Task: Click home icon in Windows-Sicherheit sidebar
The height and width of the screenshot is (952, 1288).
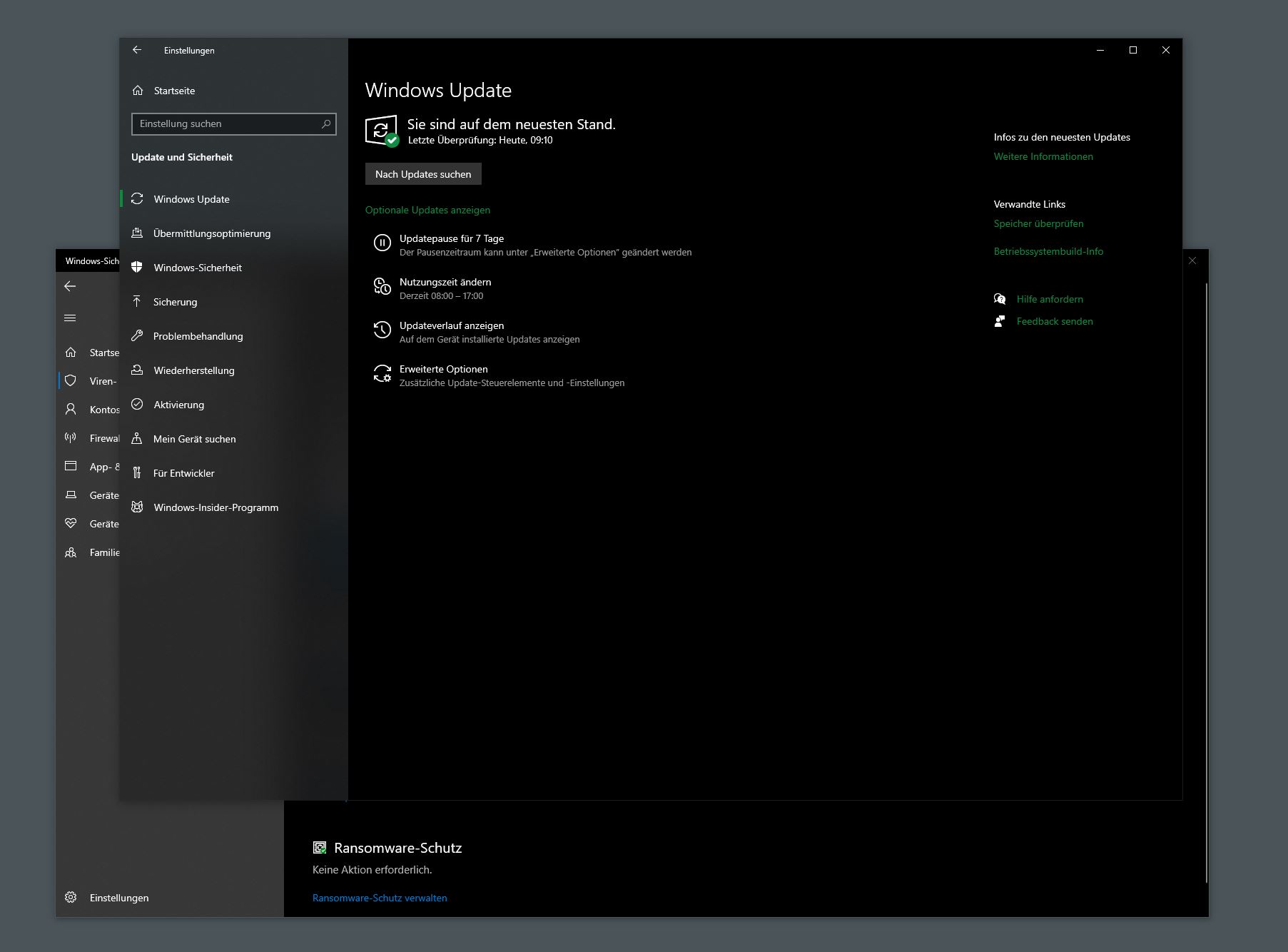Action: click(x=71, y=353)
